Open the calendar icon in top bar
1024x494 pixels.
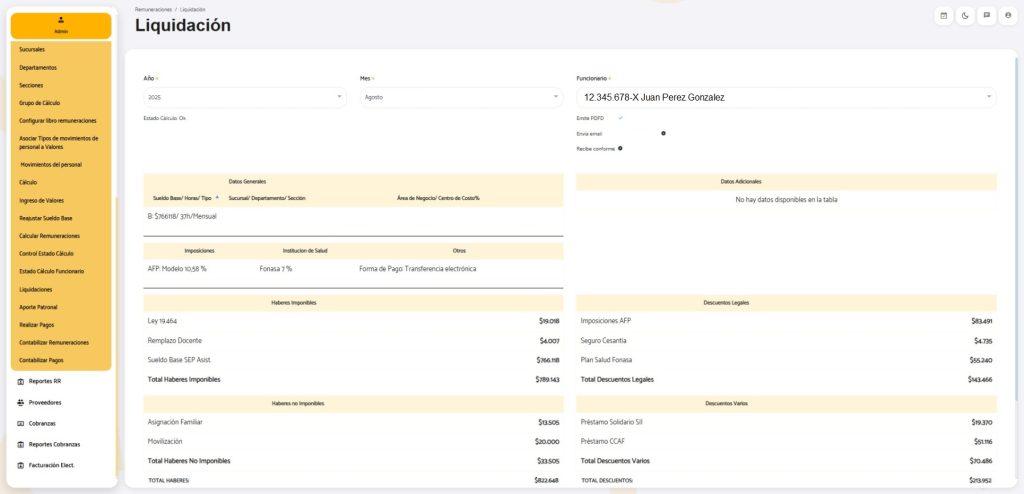pos(944,16)
